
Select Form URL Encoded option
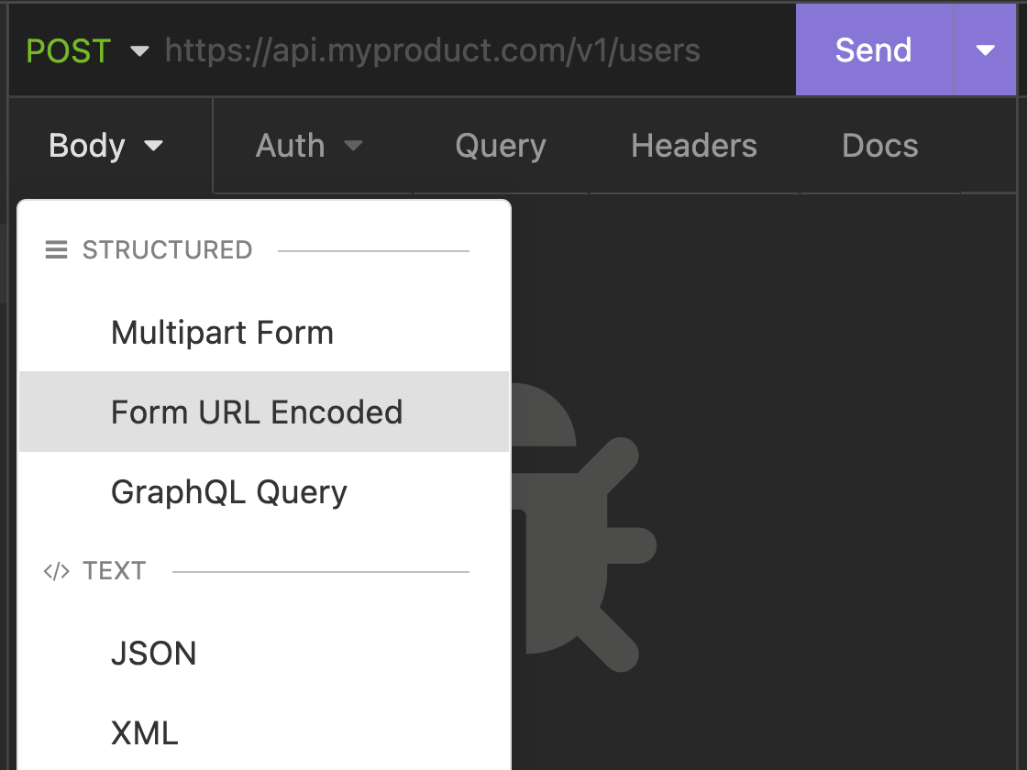(257, 412)
